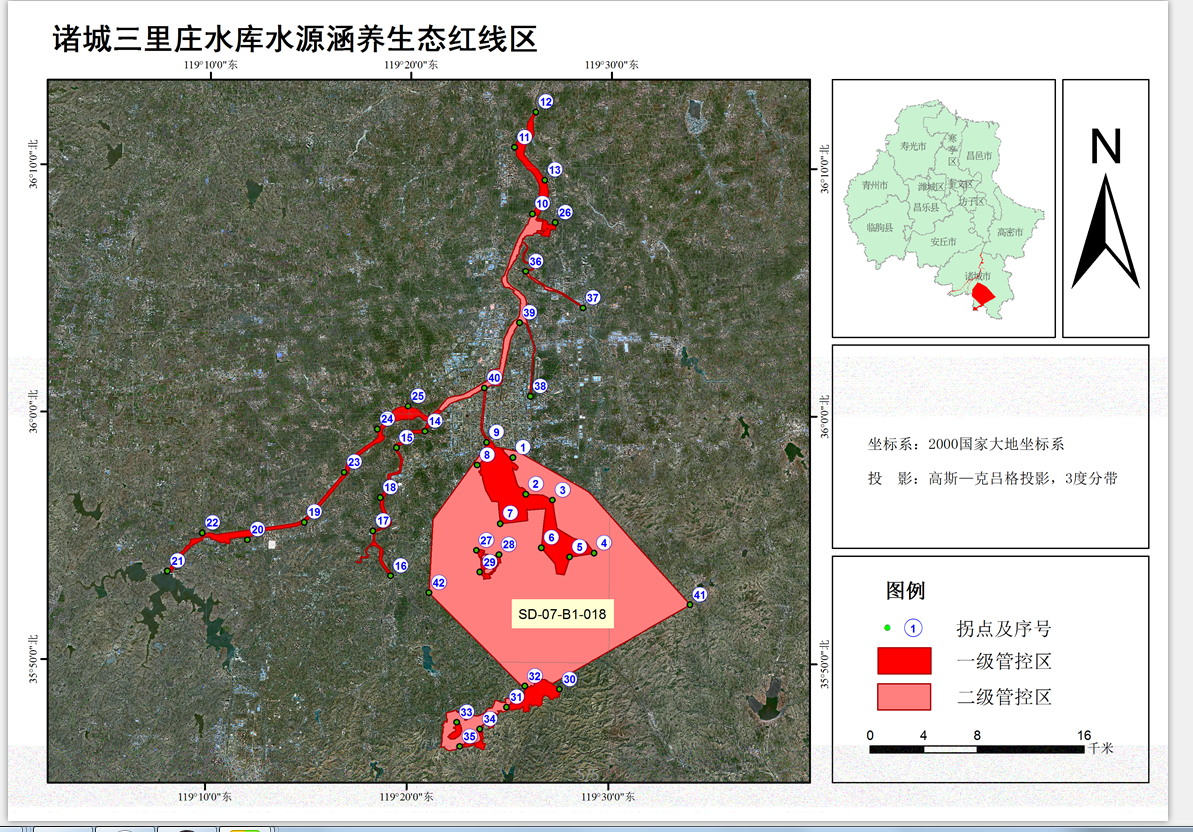1193x832 pixels.
Task: Click the numbered circle symbol in legend
Action: coord(913,628)
